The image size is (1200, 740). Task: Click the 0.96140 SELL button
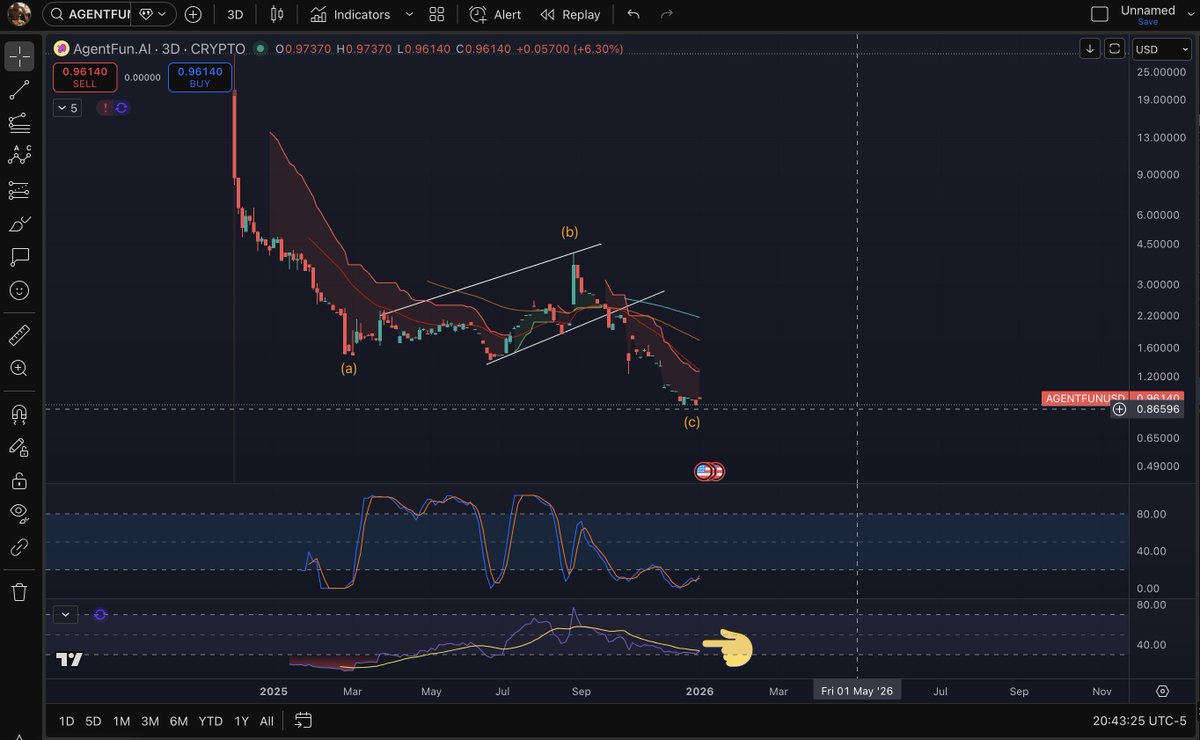click(85, 77)
